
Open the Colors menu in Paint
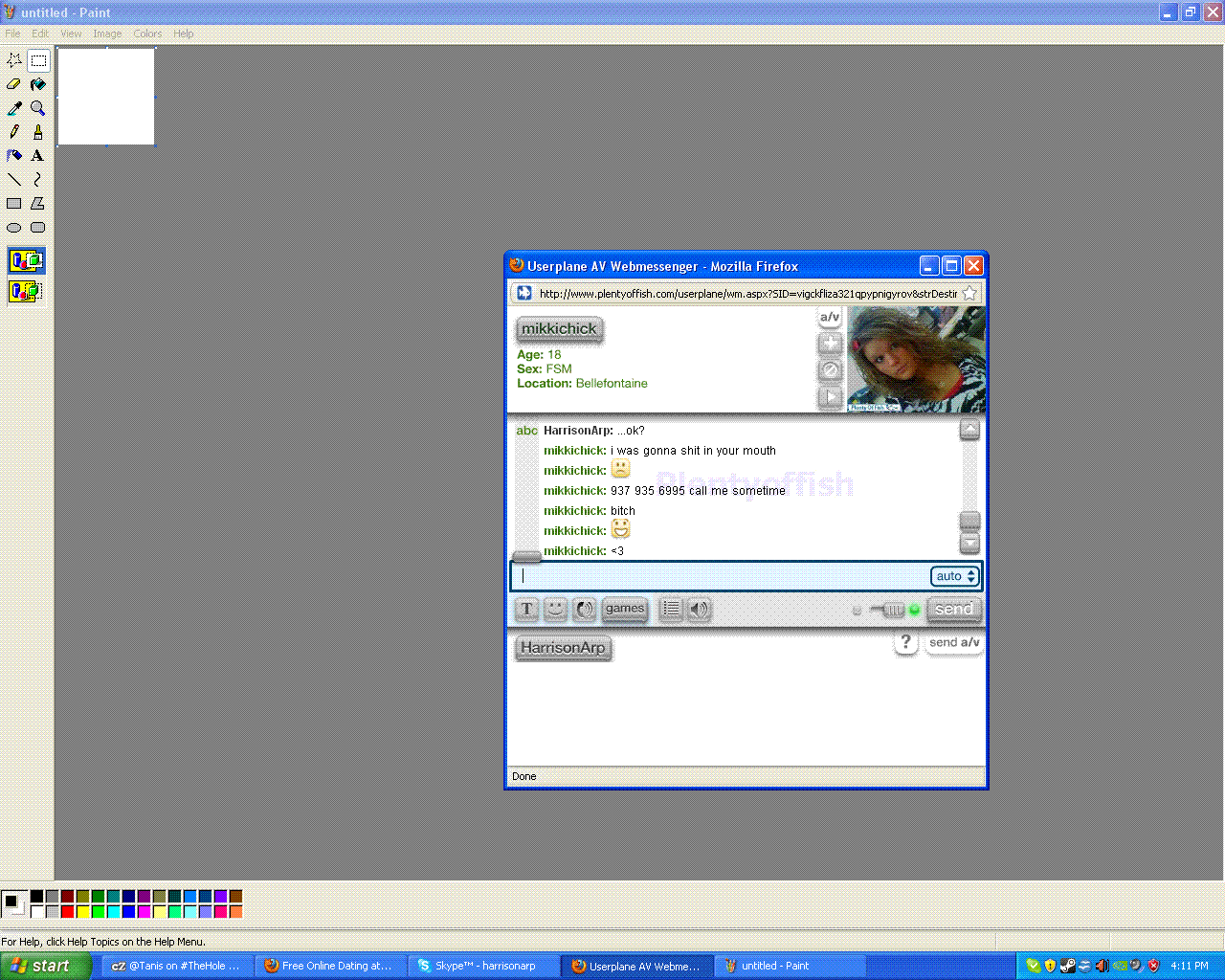pyautogui.click(x=147, y=33)
